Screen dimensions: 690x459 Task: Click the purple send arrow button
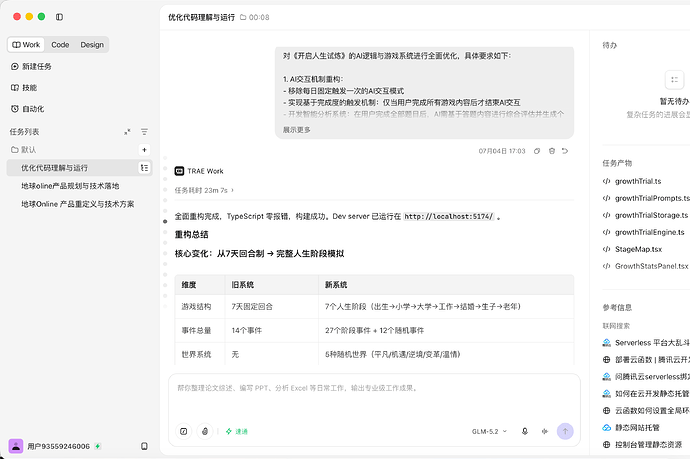pos(565,431)
